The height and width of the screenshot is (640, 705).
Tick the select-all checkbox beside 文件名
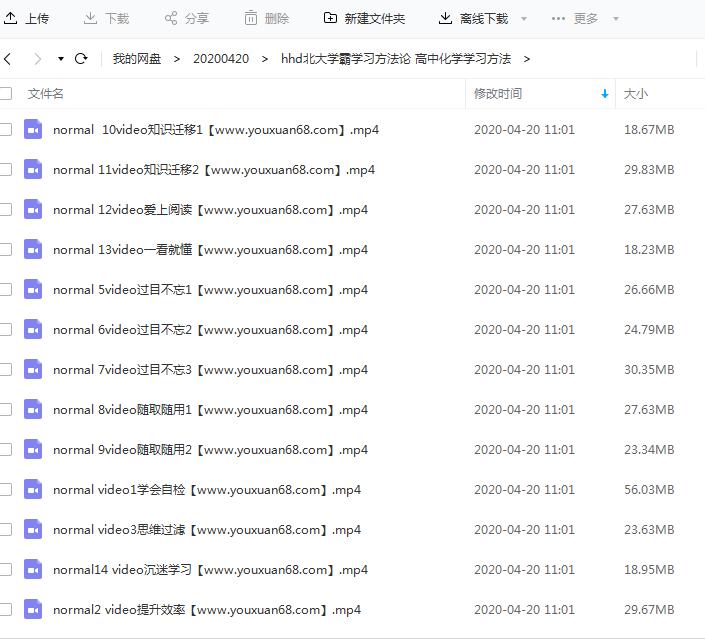point(5,94)
